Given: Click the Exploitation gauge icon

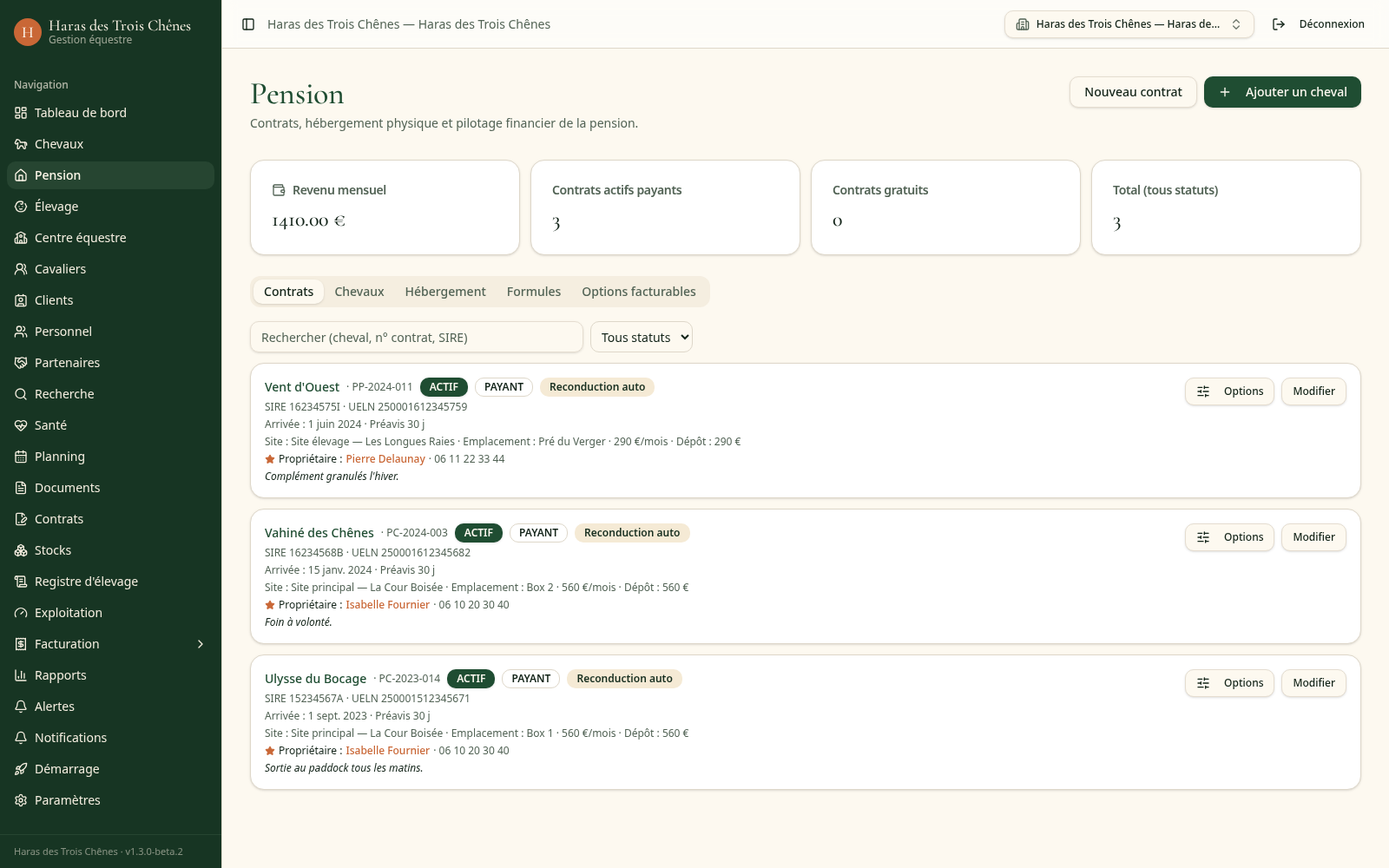Looking at the screenshot, I should [x=21, y=613].
